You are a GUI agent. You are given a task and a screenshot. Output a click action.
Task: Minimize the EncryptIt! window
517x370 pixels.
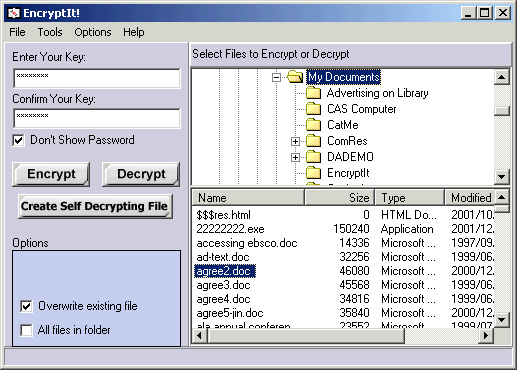[468, 13]
